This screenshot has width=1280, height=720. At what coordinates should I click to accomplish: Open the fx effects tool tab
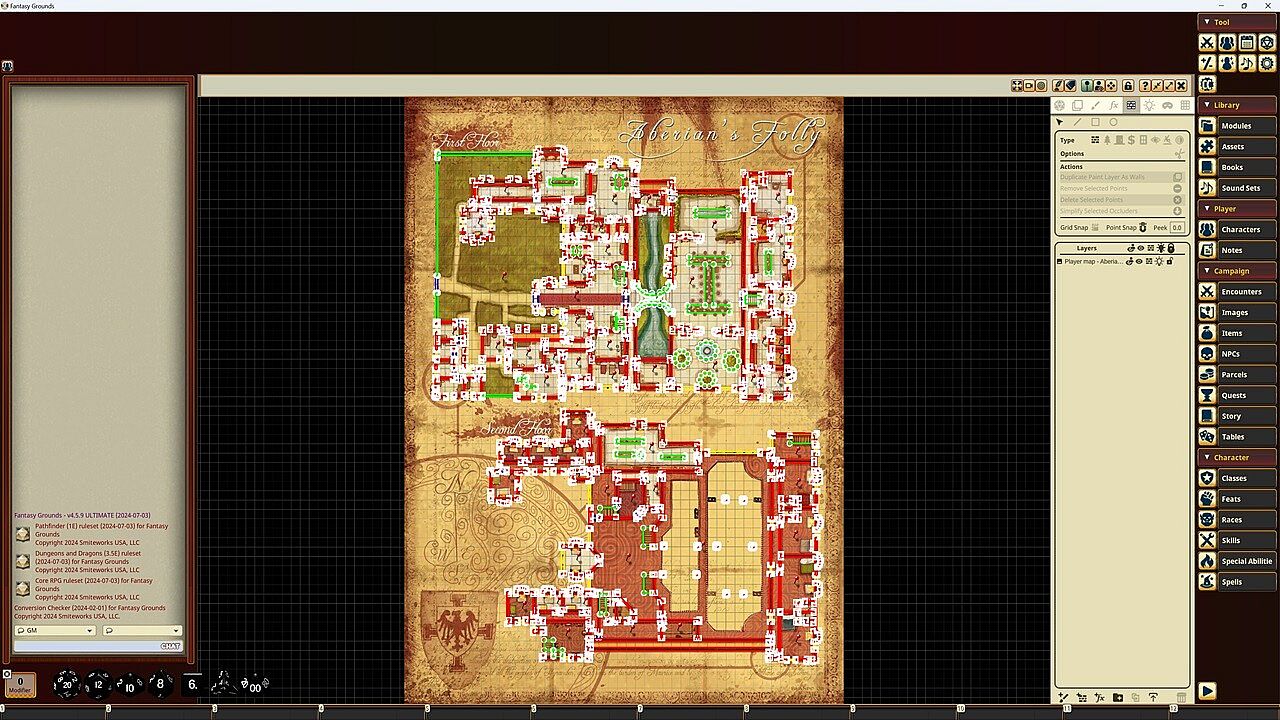(1114, 105)
